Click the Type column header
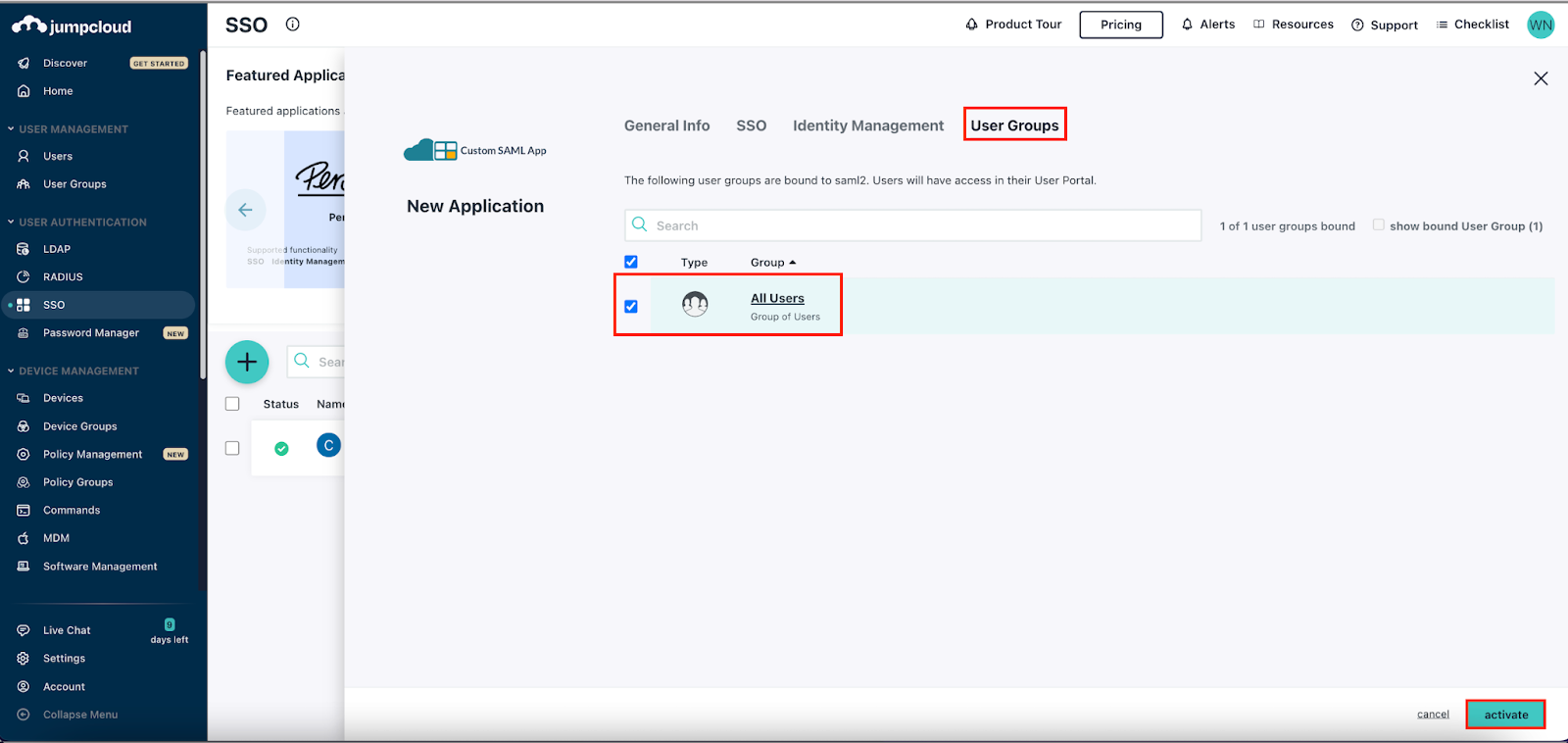Image resolution: width=1568 pixels, height=743 pixels. pyautogui.click(x=694, y=263)
